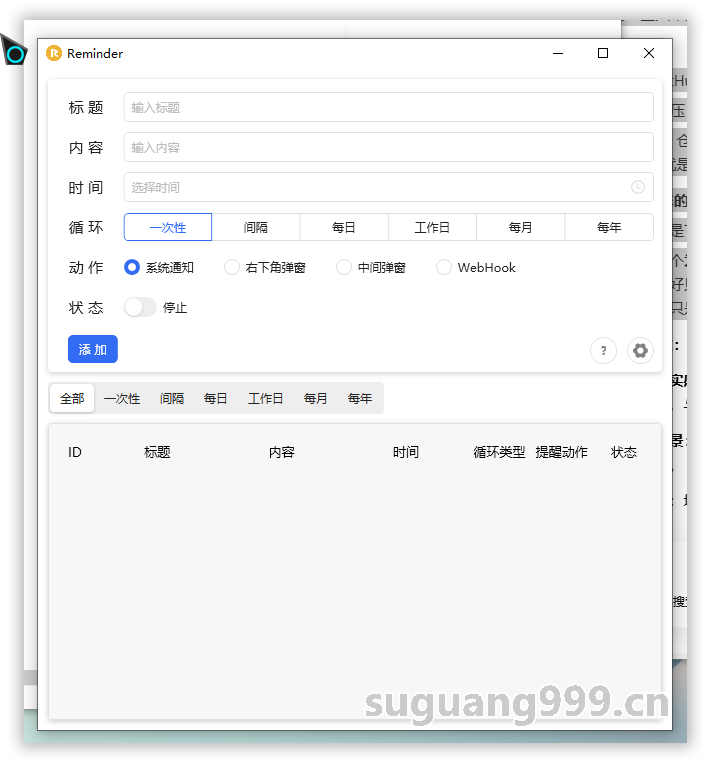Toggle the 状态 status switch
The height and width of the screenshot is (763, 707).
click(140, 308)
